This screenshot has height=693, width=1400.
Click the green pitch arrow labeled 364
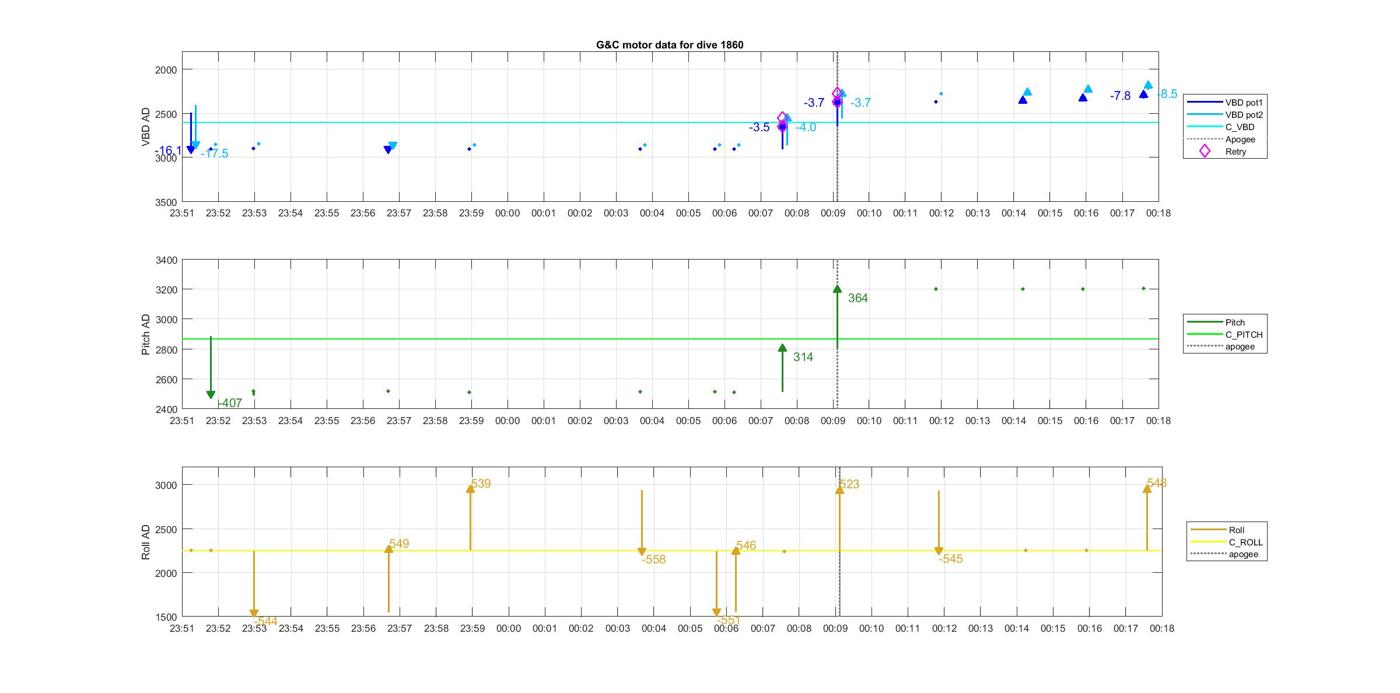click(x=837, y=316)
